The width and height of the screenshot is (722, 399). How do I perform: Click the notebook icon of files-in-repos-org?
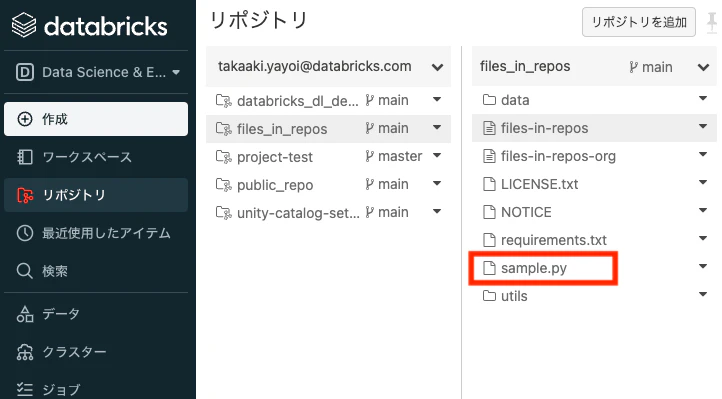coord(489,156)
